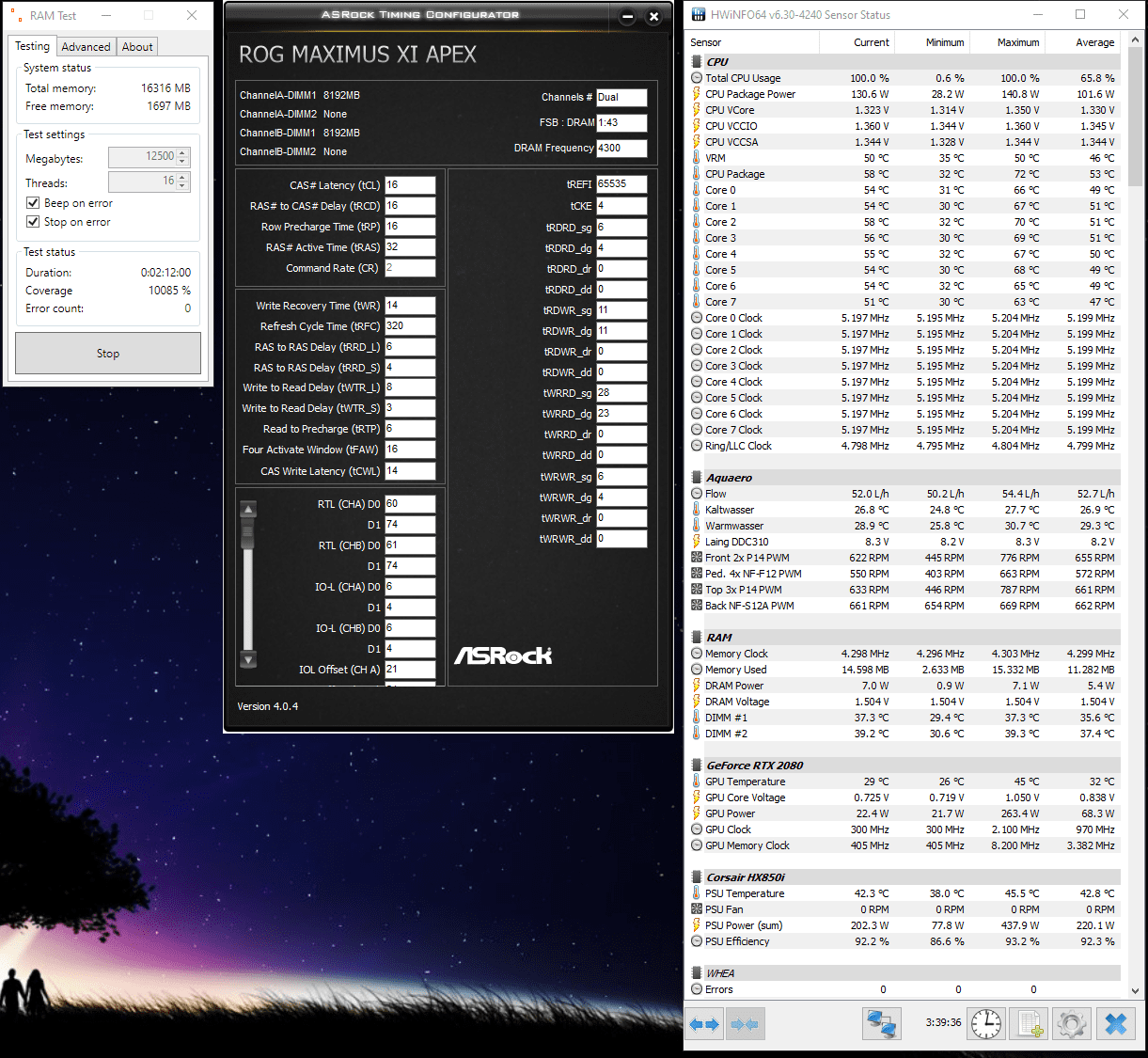Image resolution: width=1148 pixels, height=1058 pixels.
Task: Click the Four Activate Window (tFAW) field
Action: (410, 450)
